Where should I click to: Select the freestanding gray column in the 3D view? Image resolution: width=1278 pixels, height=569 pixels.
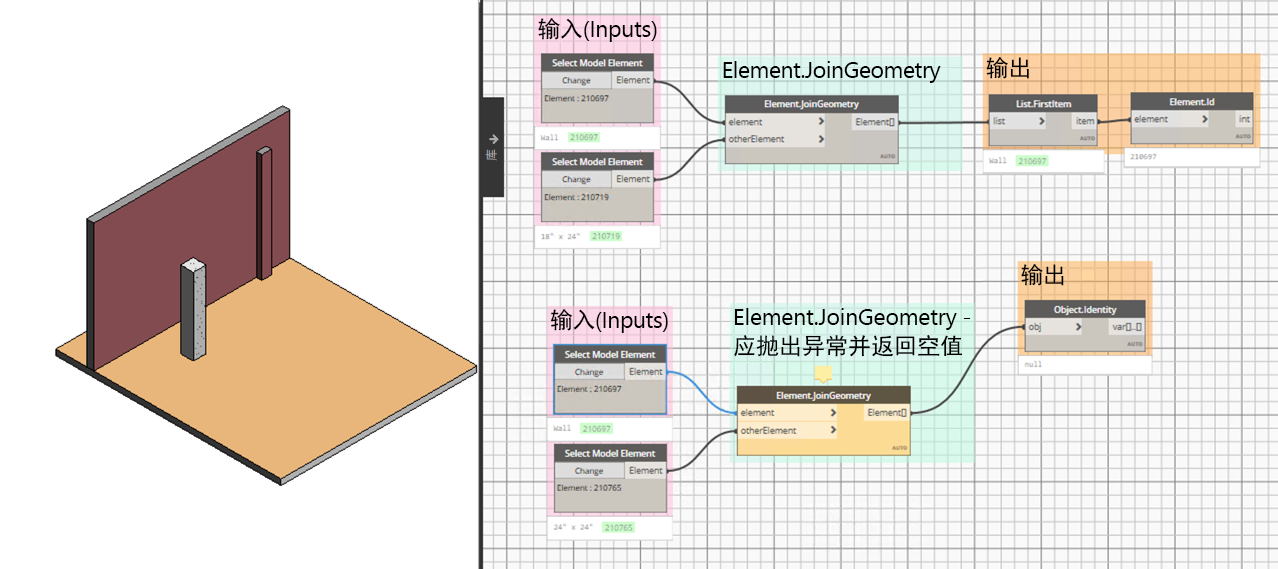tap(194, 309)
